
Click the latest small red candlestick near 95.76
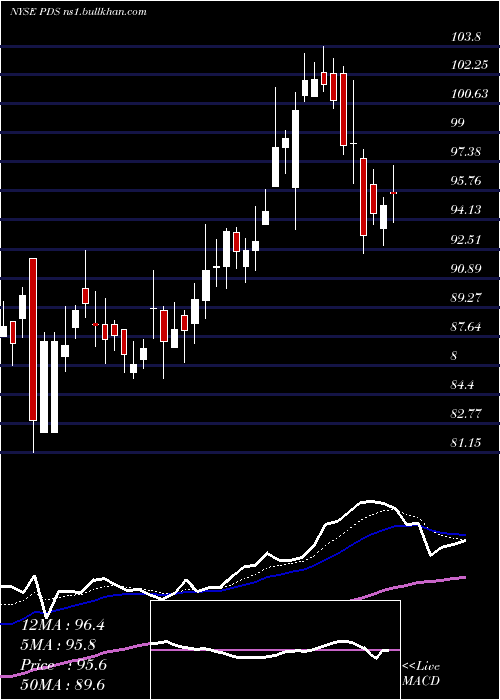coord(393,193)
